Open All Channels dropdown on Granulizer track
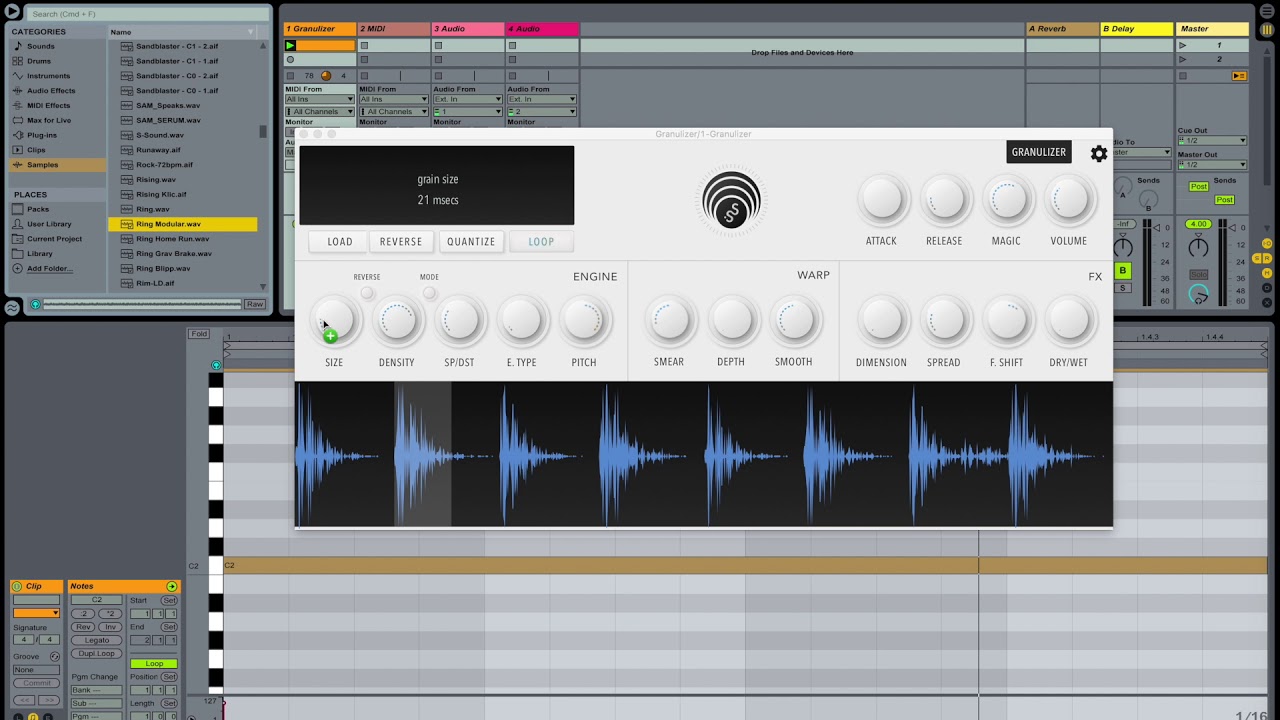The width and height of the screenshot is (1280, 720). [x=320, y=112]
